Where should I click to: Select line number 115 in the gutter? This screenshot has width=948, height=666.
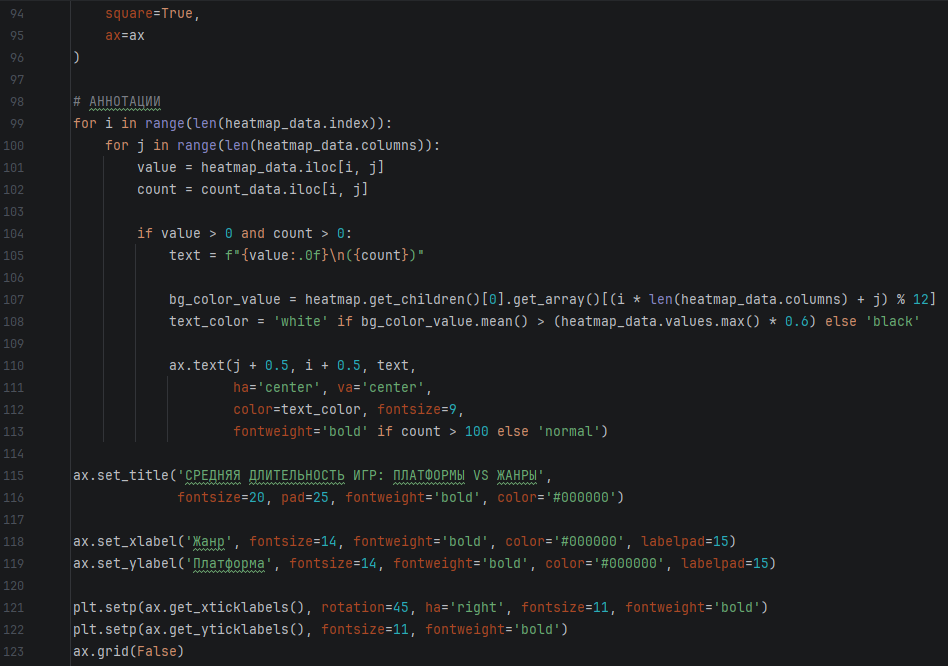pos(15,475)
